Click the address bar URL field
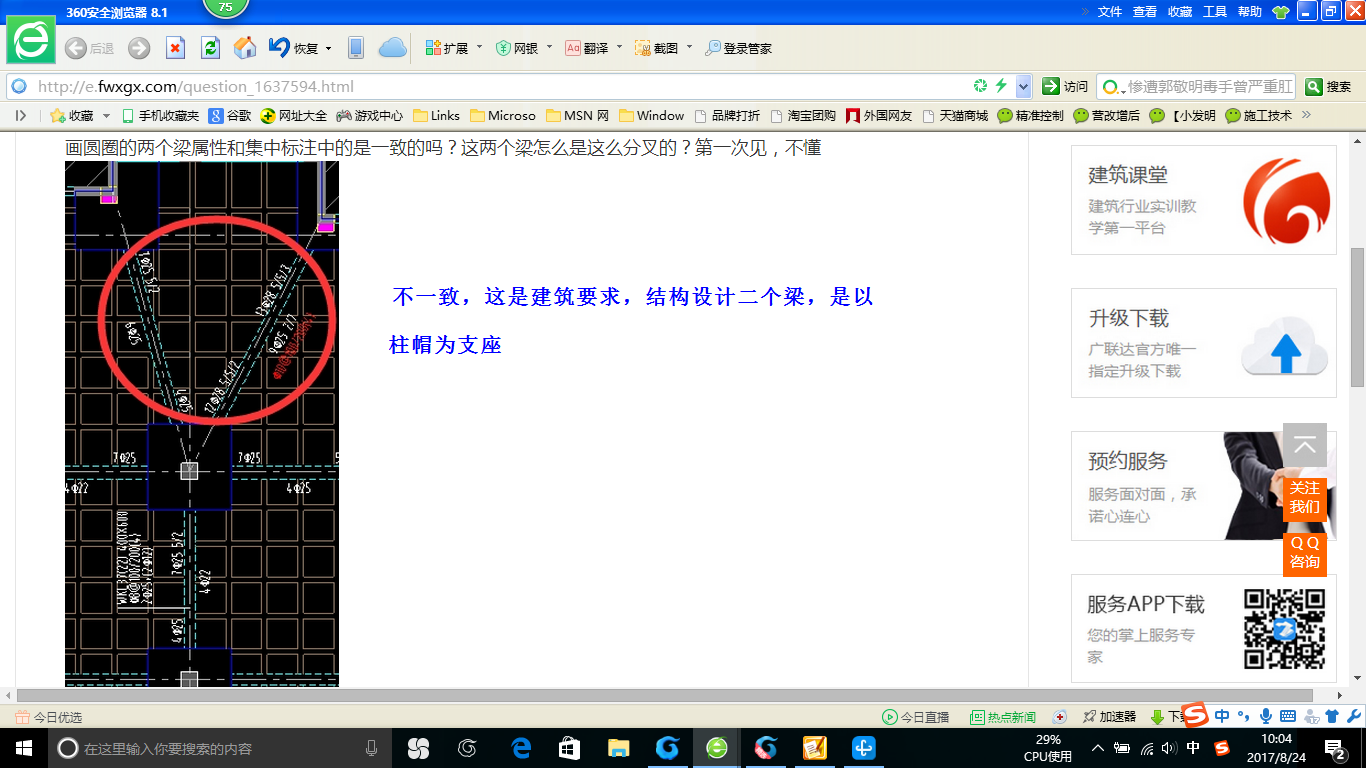This screenshot has height=768, width=1366. point(500,86)
